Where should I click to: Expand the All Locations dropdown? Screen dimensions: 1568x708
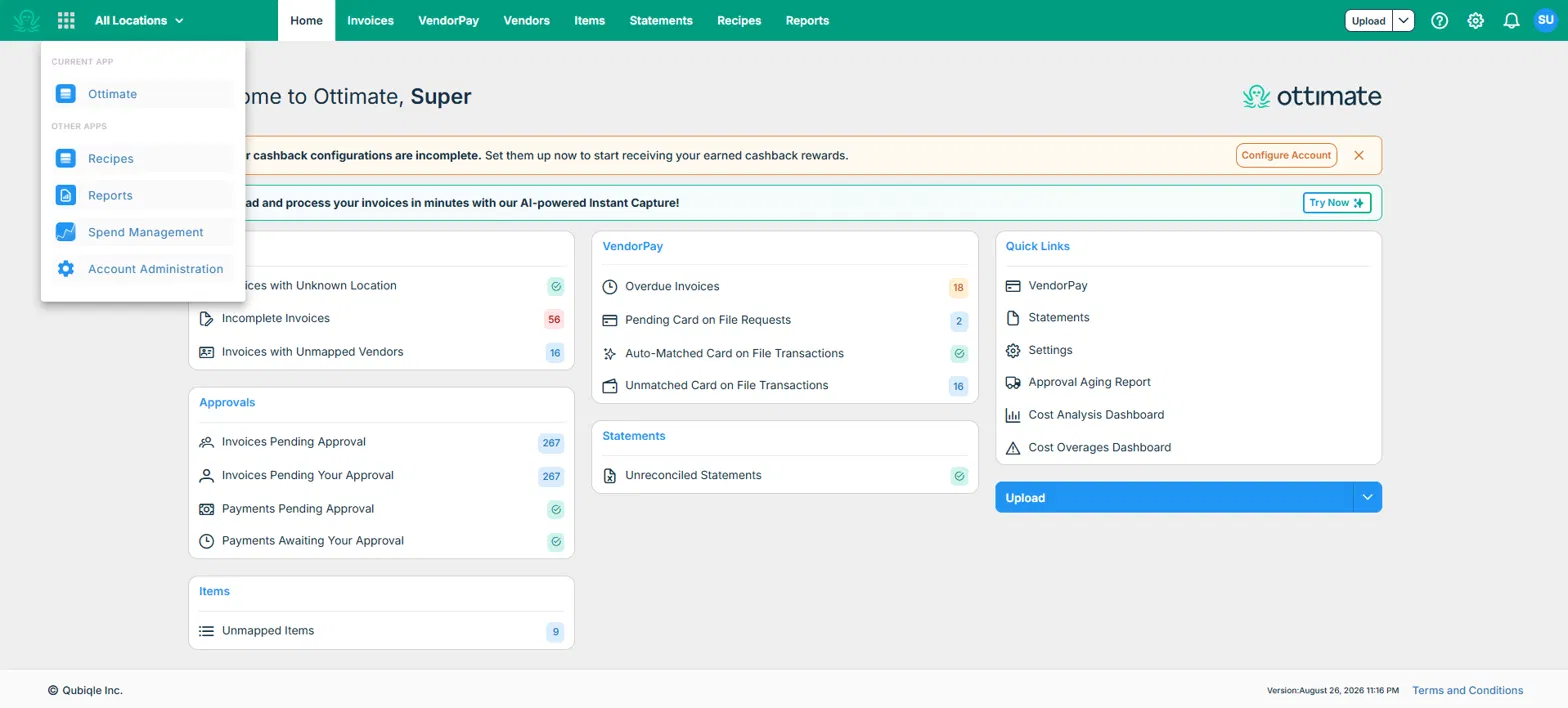pos(139,20)
